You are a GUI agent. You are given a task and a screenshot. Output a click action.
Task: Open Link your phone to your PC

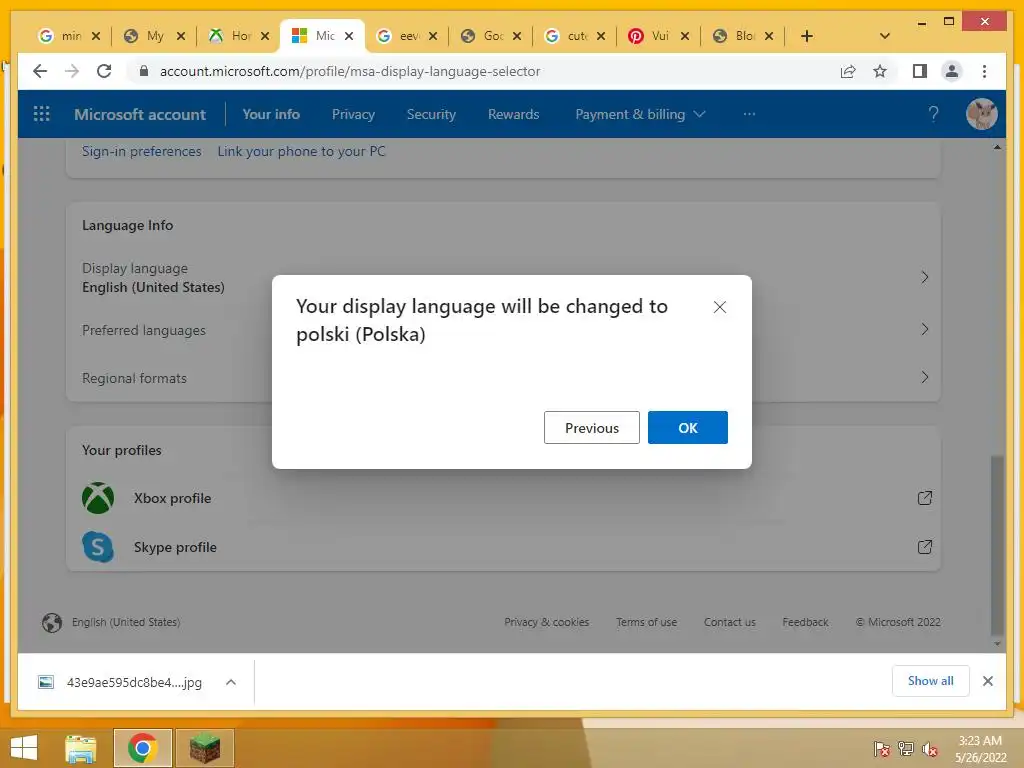tap(301, 152)
